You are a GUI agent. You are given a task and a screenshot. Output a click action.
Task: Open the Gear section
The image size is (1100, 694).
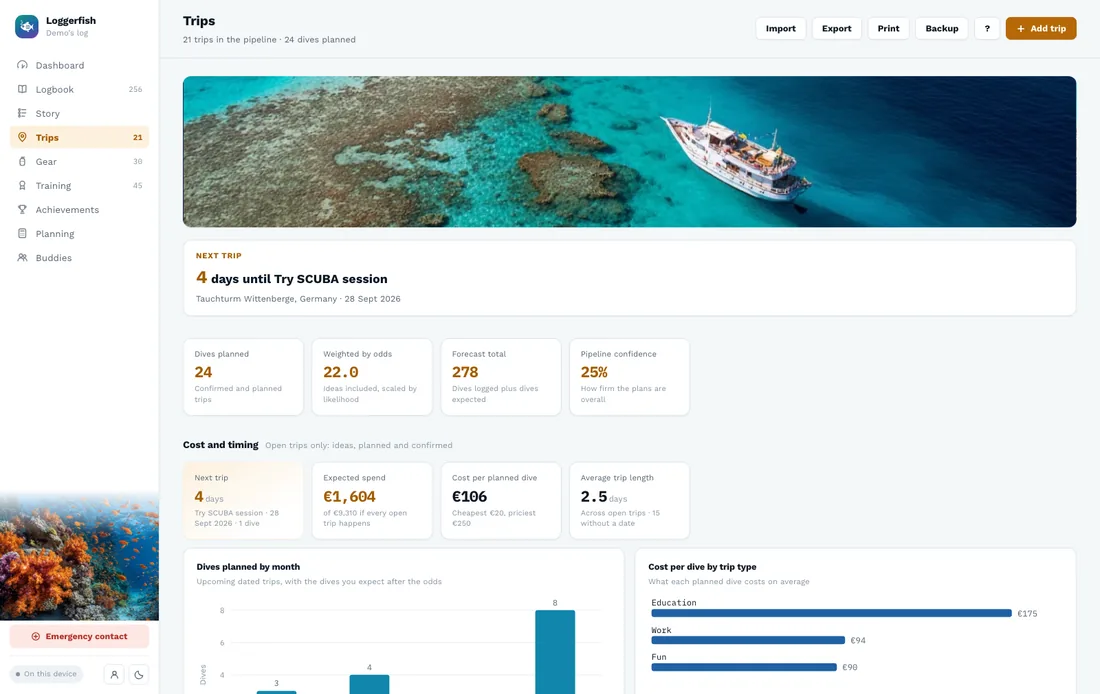(79, 161)
